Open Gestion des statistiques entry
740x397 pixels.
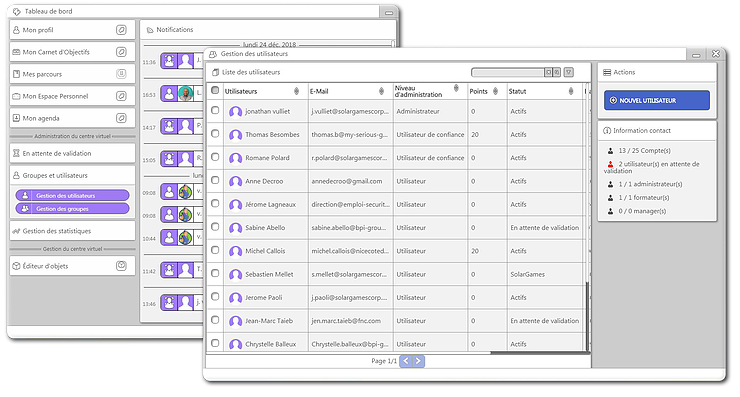point(72,231)
